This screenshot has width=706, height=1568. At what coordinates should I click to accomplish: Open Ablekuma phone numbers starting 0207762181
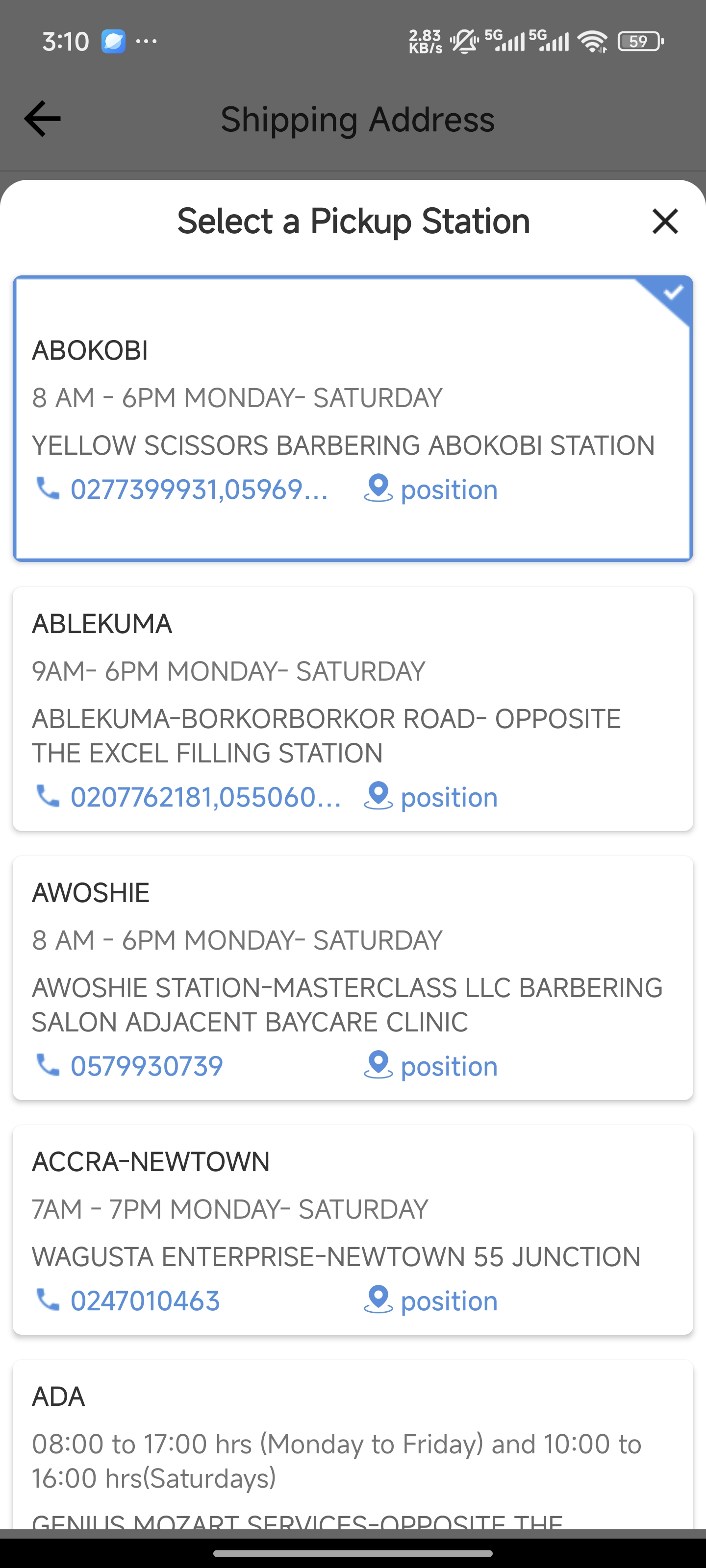(x=205, y=797)
